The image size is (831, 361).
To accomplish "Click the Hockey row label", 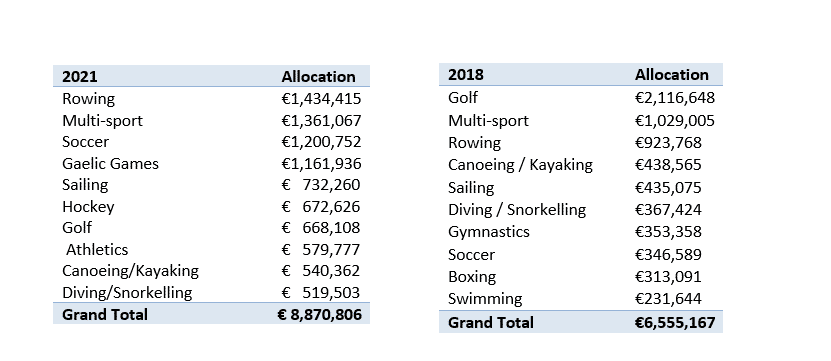I will (88, 206).
